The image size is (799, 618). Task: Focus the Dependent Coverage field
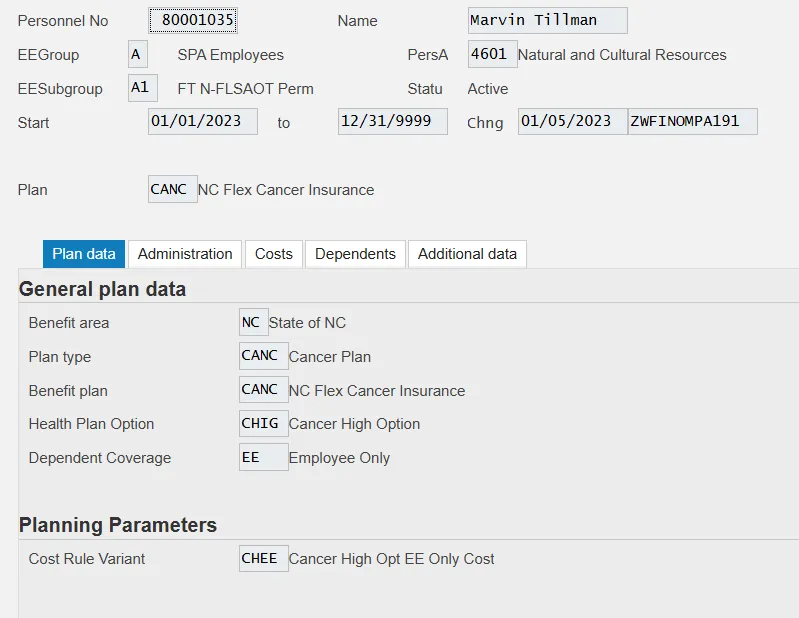coord(263,458)
